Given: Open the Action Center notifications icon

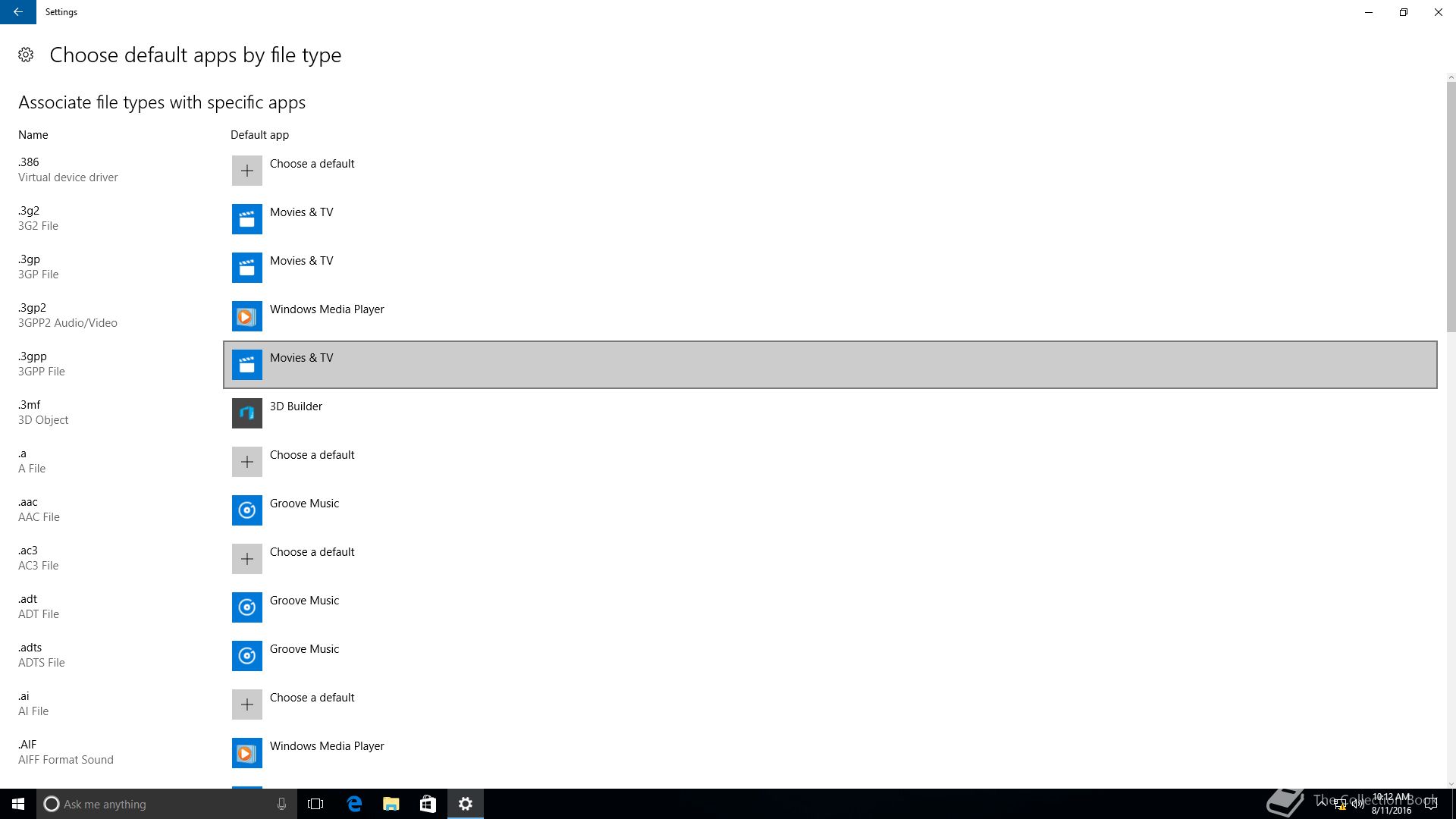Looking at the screenshot, I should tap(1431, 804).
